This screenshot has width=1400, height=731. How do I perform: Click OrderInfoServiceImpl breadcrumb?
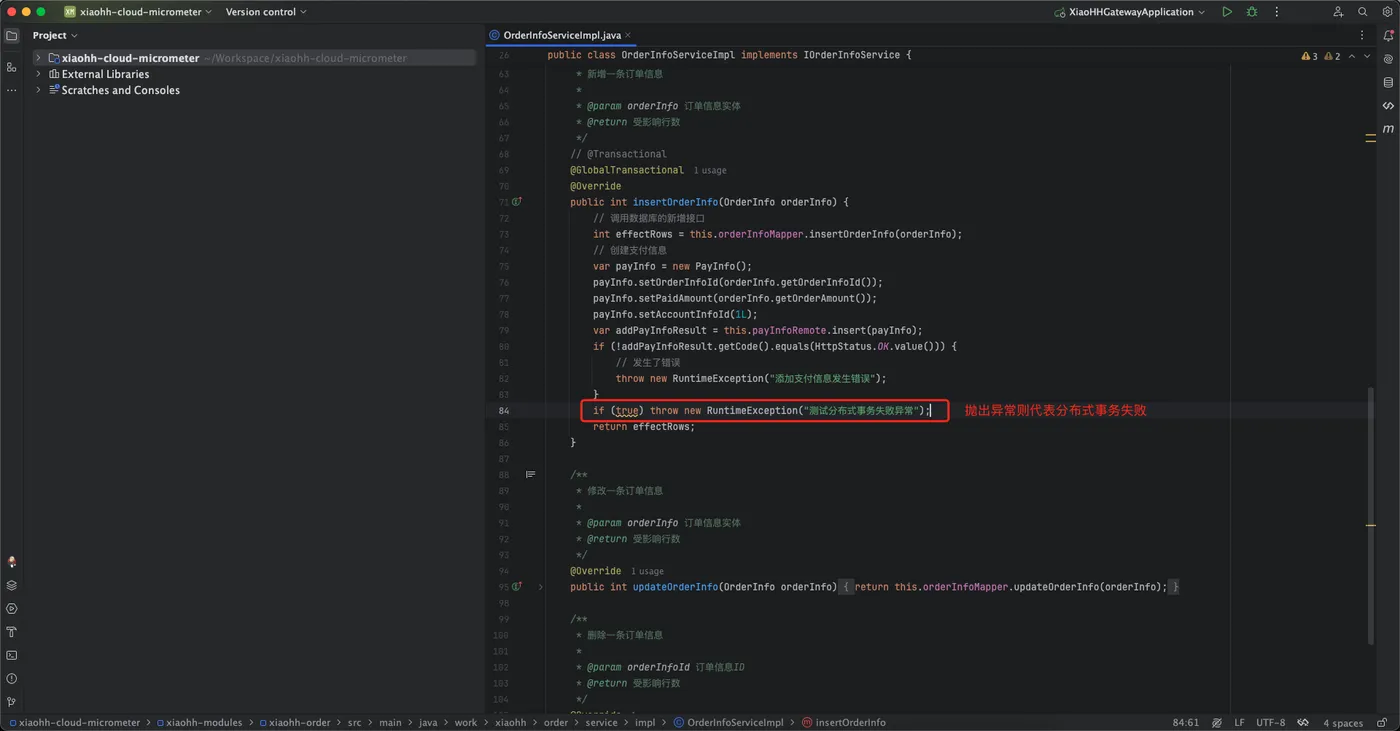coord(729,722)
